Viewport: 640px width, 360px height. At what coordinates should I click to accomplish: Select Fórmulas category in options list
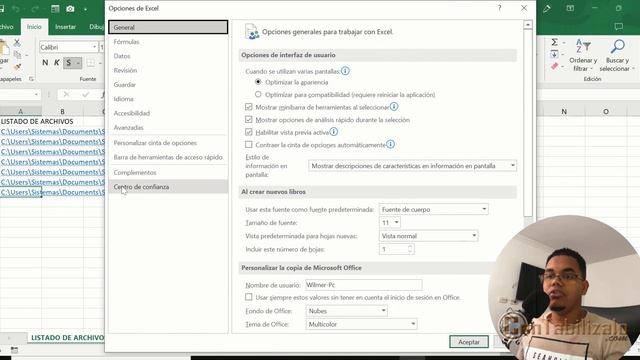[168, 42]
